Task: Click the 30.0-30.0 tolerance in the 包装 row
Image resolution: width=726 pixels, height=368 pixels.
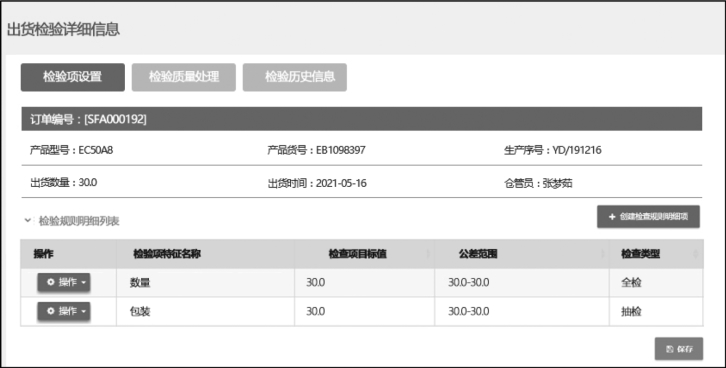Action: click(469, 311)
